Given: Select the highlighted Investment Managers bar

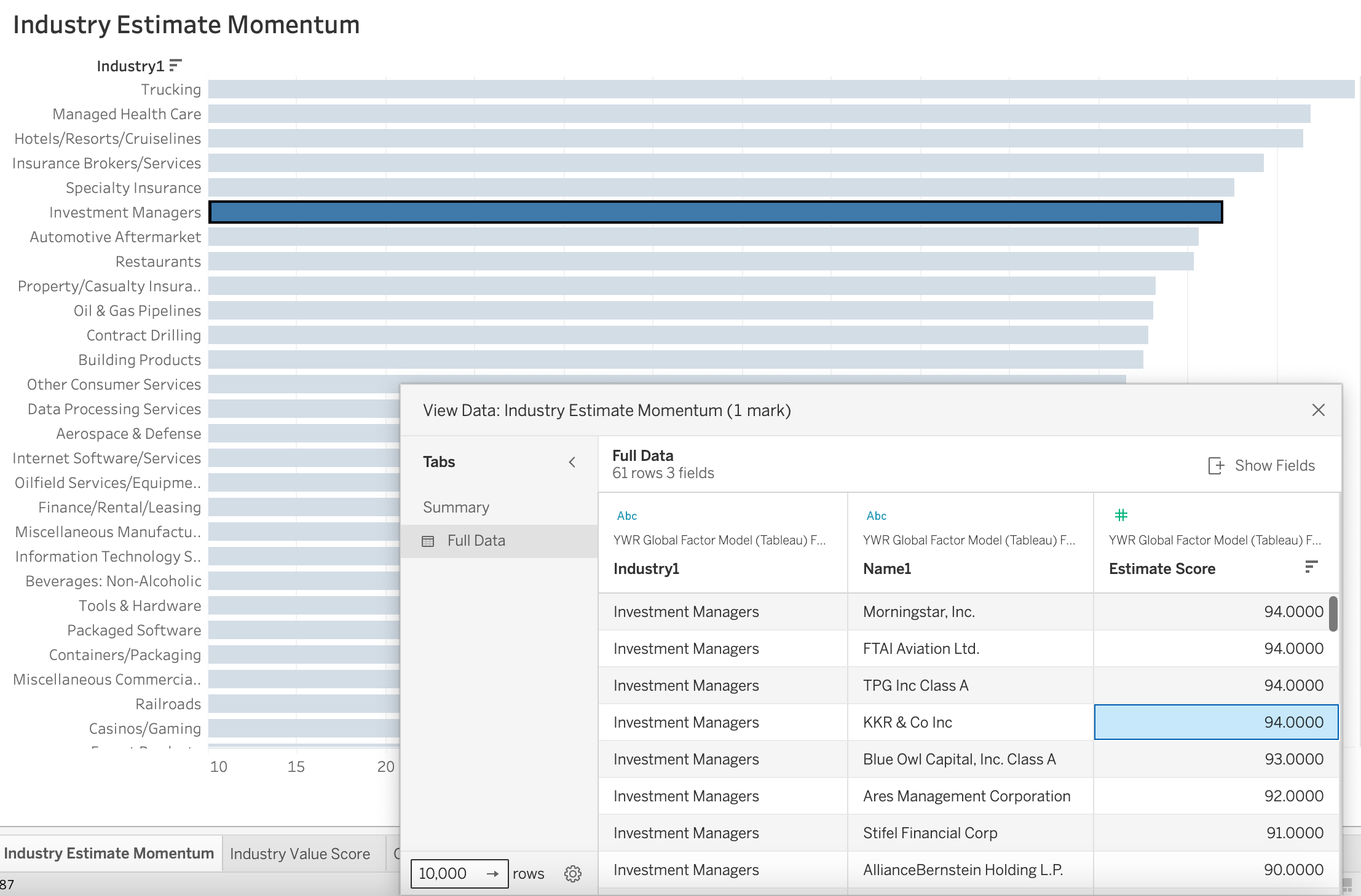Looking at the screenshot, I should pyautogui.click(x=716, y=212).
